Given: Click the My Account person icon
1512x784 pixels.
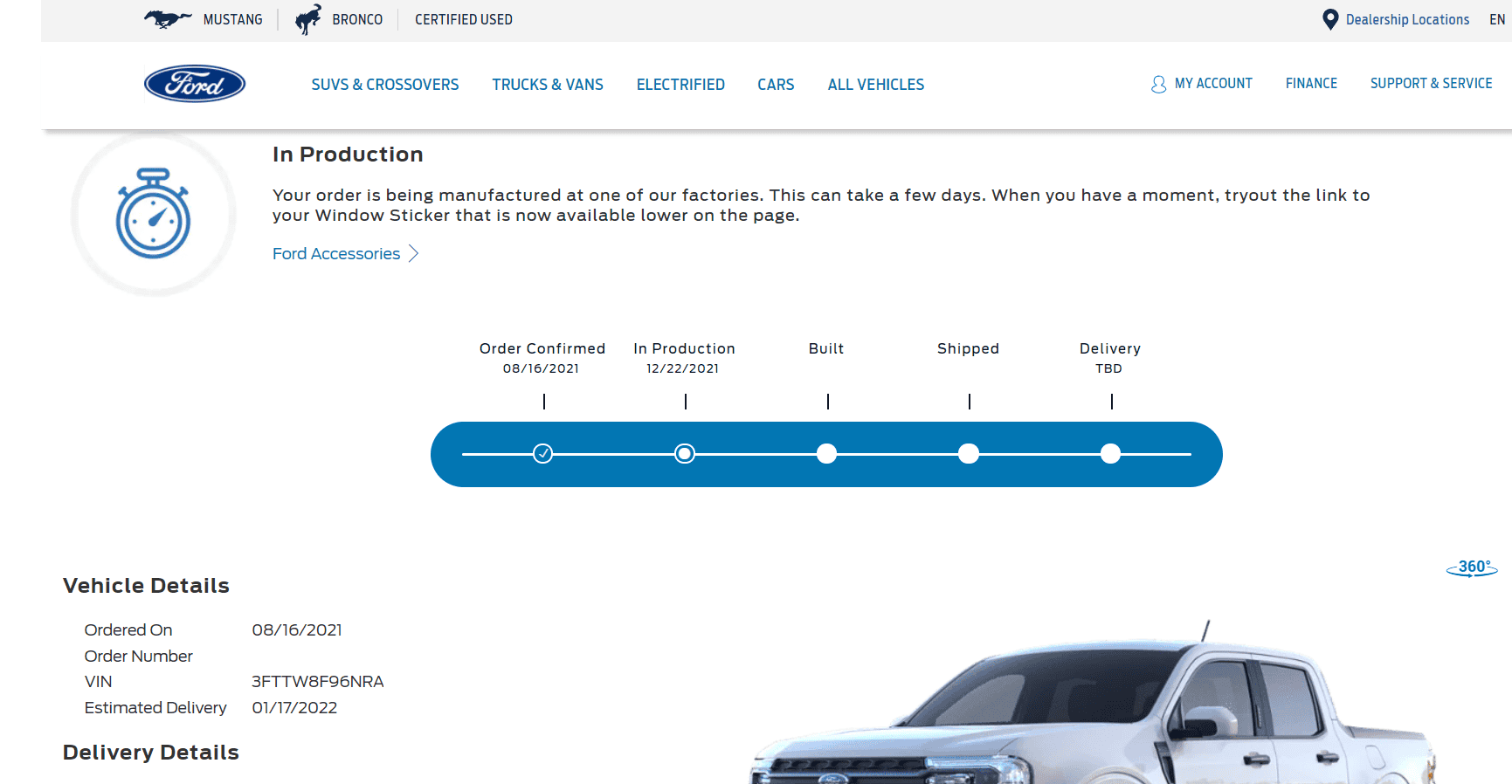Looking at the screenshot, I should (x=1158, y=84).
